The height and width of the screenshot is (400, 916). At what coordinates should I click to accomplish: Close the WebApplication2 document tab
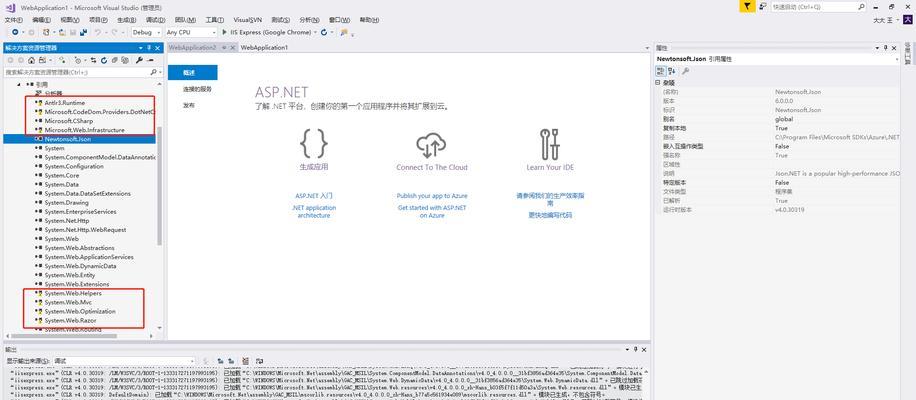coord(233,48)
